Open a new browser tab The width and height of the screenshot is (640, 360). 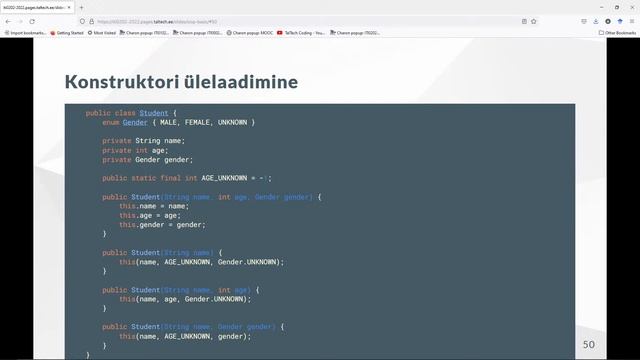click(x=82, y=7)
